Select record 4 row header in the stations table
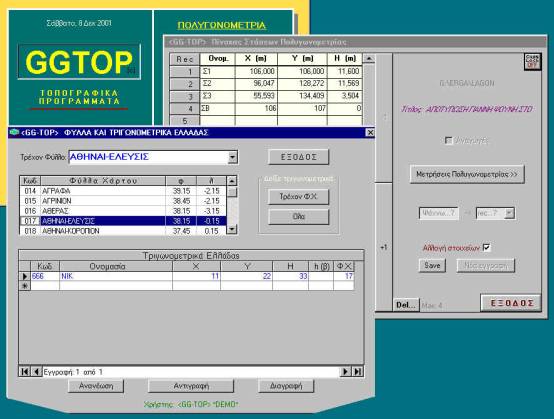The width and height of the screenshot is (554, 419). click(185, 108)
